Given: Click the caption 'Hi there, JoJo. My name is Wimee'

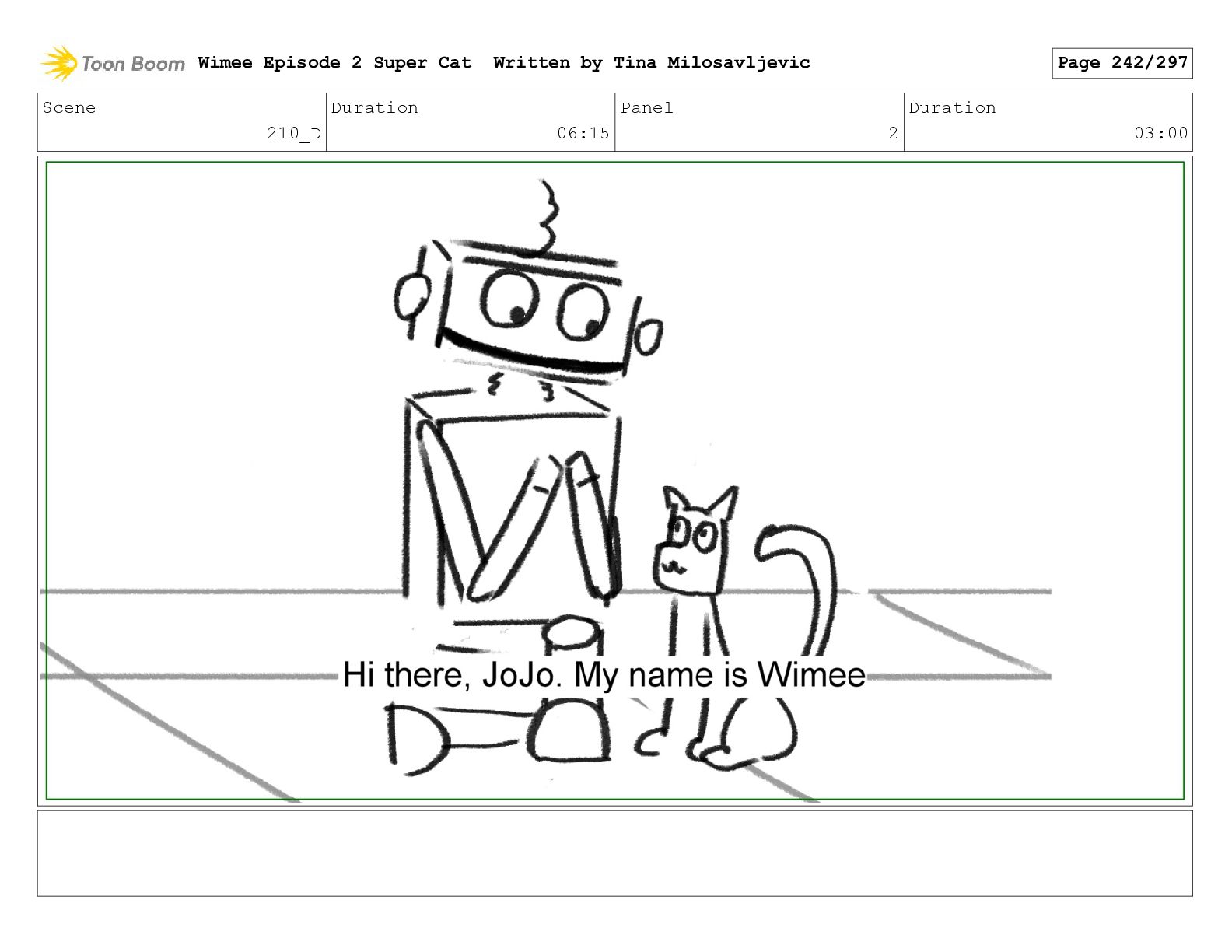Looking at the screenshot, I should coord(604,674).
